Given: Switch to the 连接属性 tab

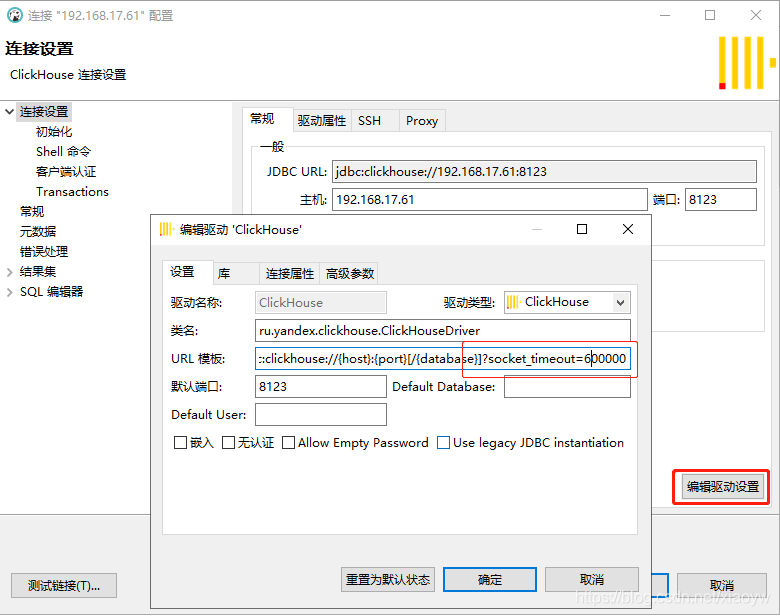Looking at the screenshot, I should click(290, 273).
